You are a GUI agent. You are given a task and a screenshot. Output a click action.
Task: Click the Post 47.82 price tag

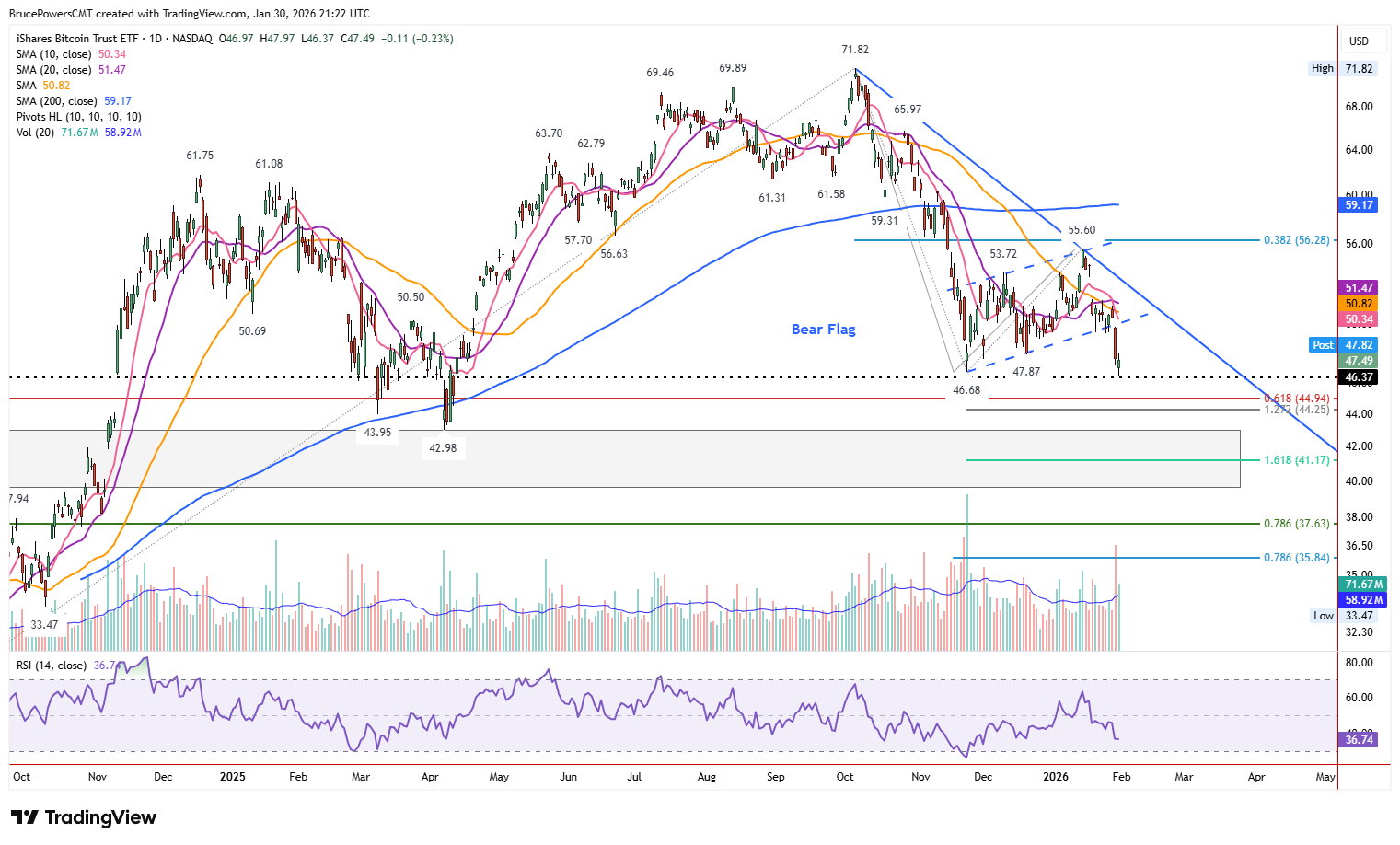click(1344, 345)
